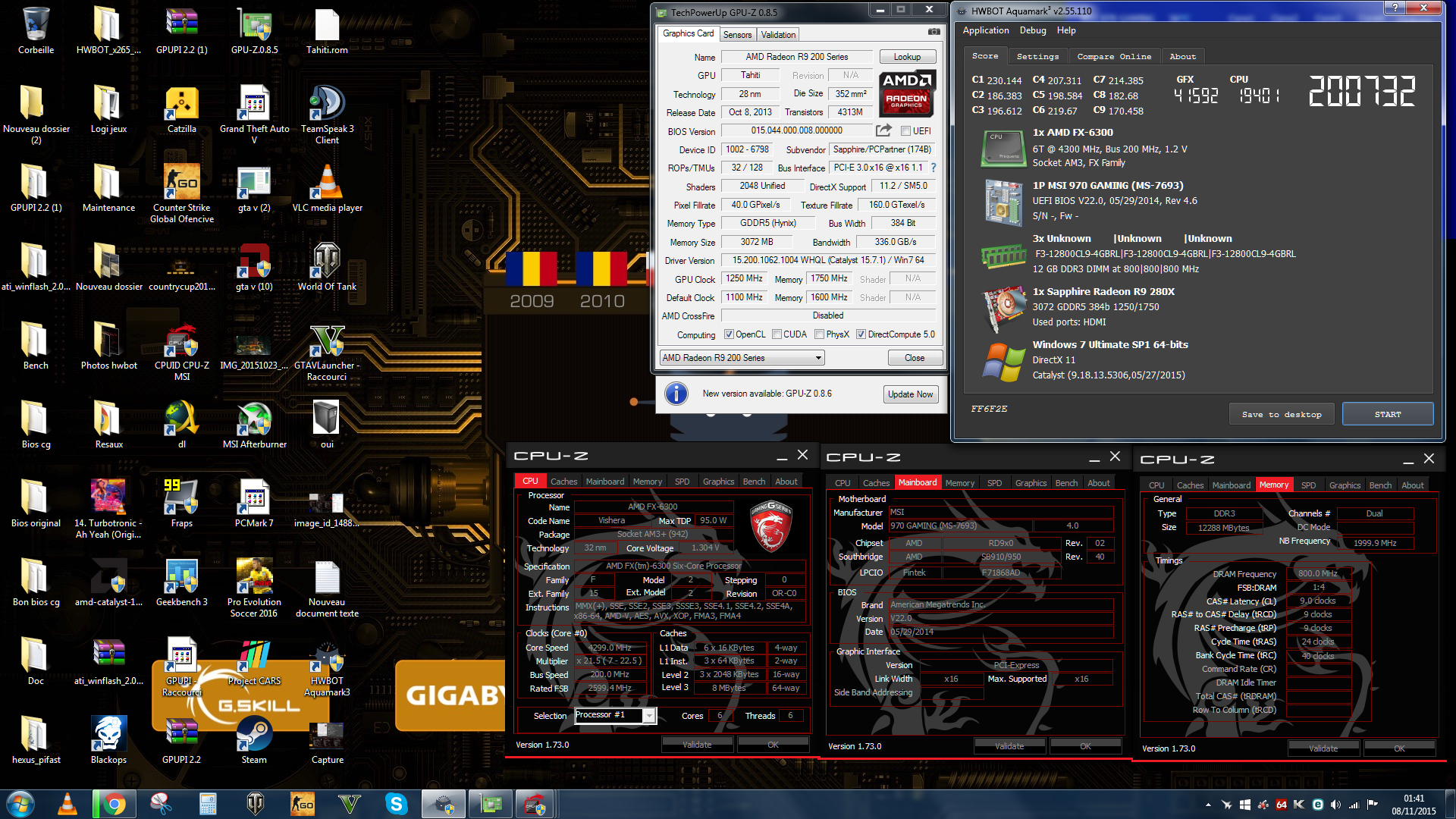
Task: Launch World Of Tank desktop icon
Action: [x=327, y=267]
